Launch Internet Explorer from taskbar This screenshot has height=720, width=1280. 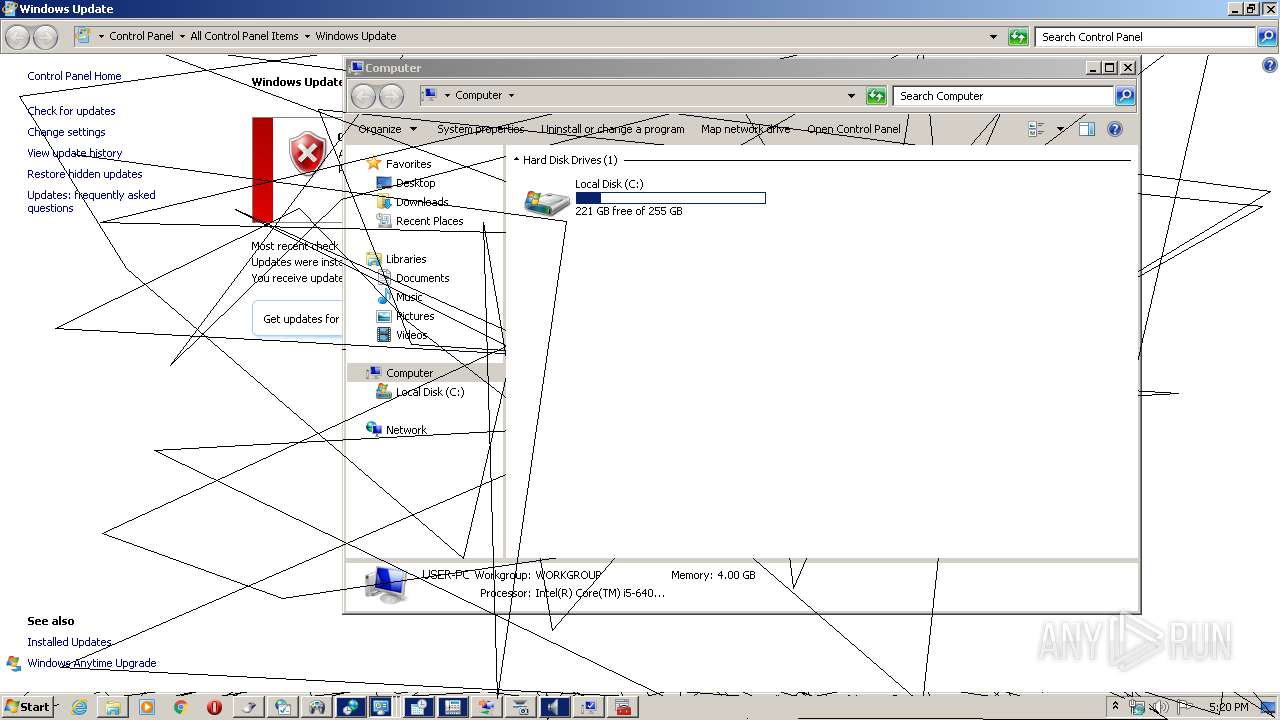pos(79,707)
